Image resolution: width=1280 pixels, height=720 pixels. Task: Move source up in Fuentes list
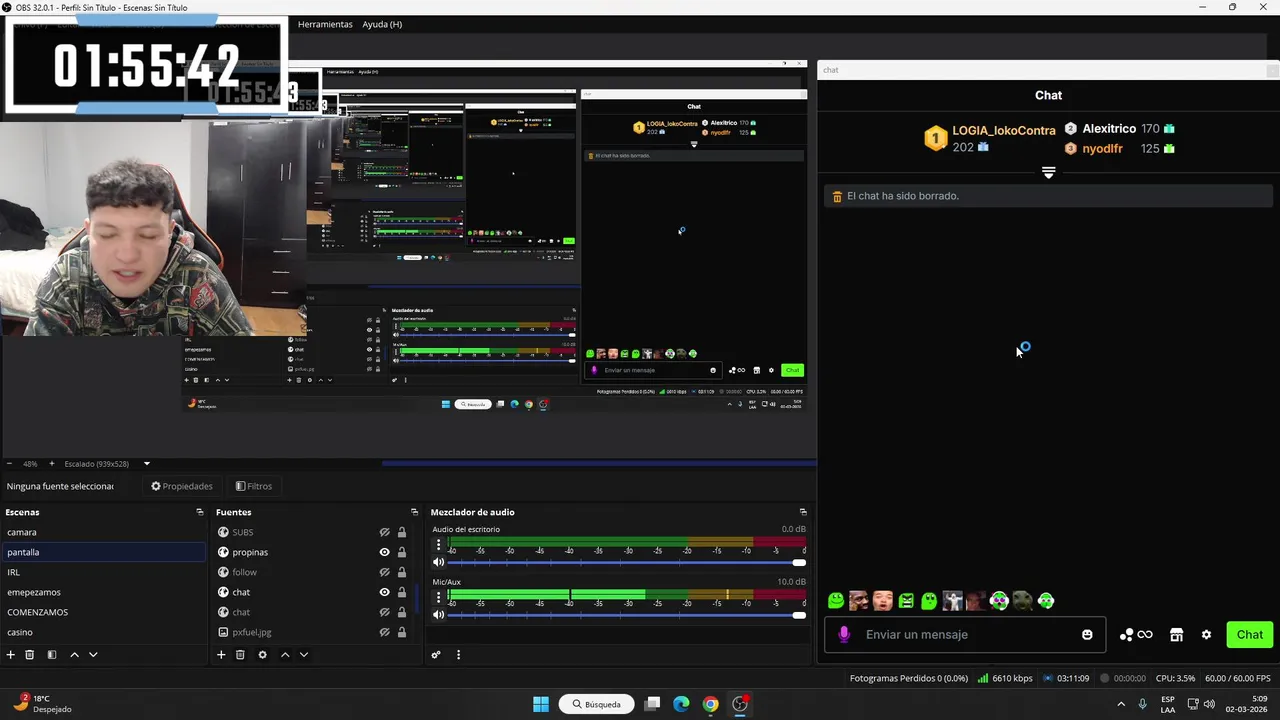click(285, 655)
